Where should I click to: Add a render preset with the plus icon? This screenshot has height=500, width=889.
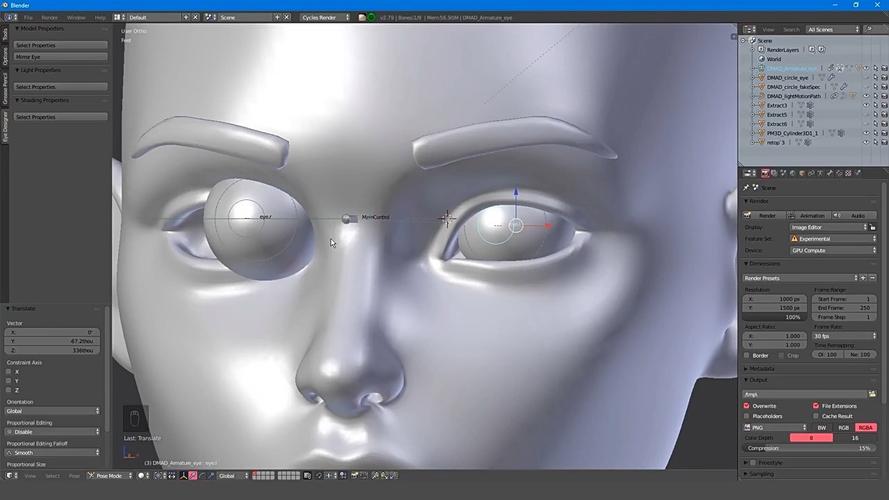(863, 278)
